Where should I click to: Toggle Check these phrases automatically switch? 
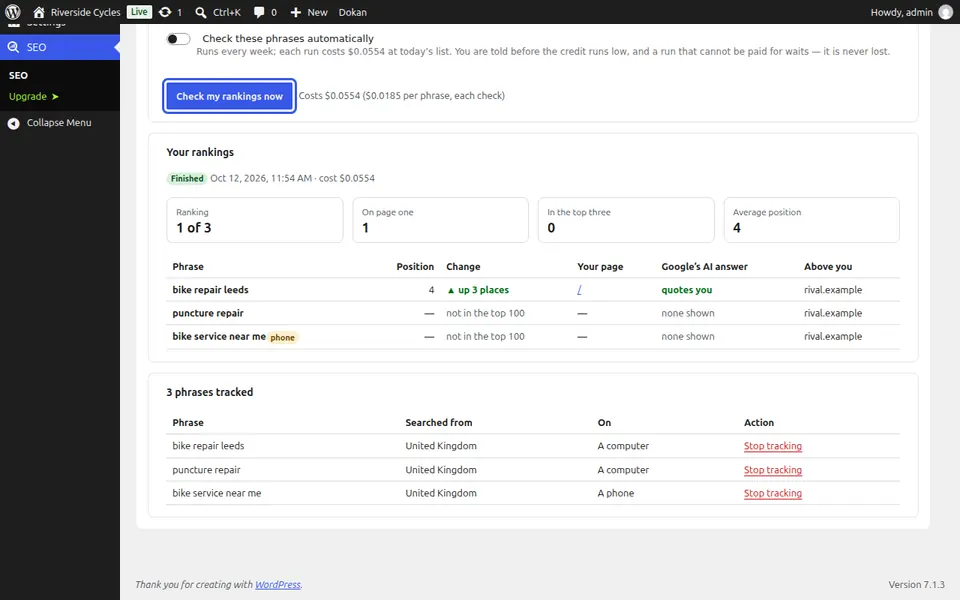click(x=178, y=39)
